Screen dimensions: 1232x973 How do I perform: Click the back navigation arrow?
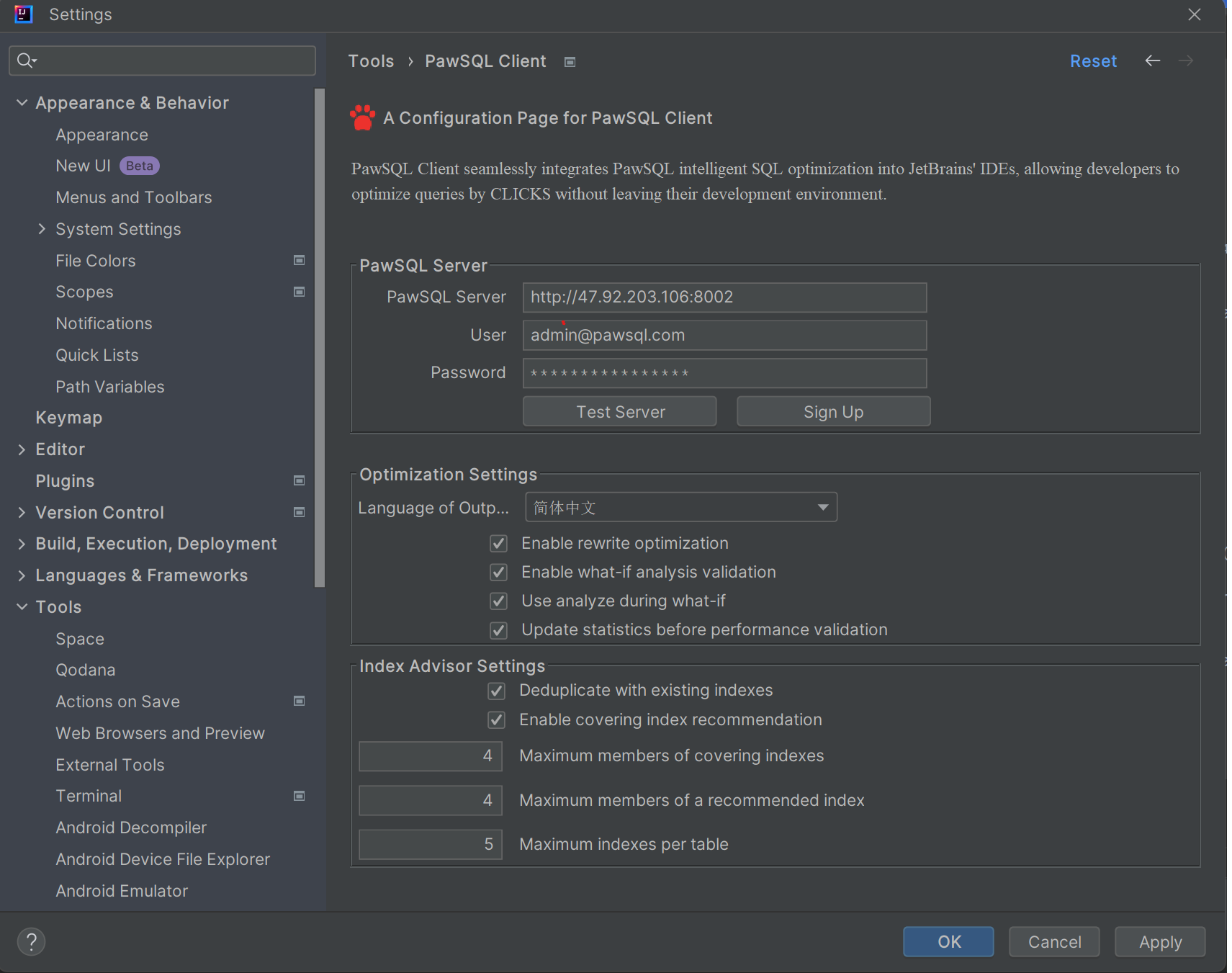pyautogui.click(x=1152, y=60)
